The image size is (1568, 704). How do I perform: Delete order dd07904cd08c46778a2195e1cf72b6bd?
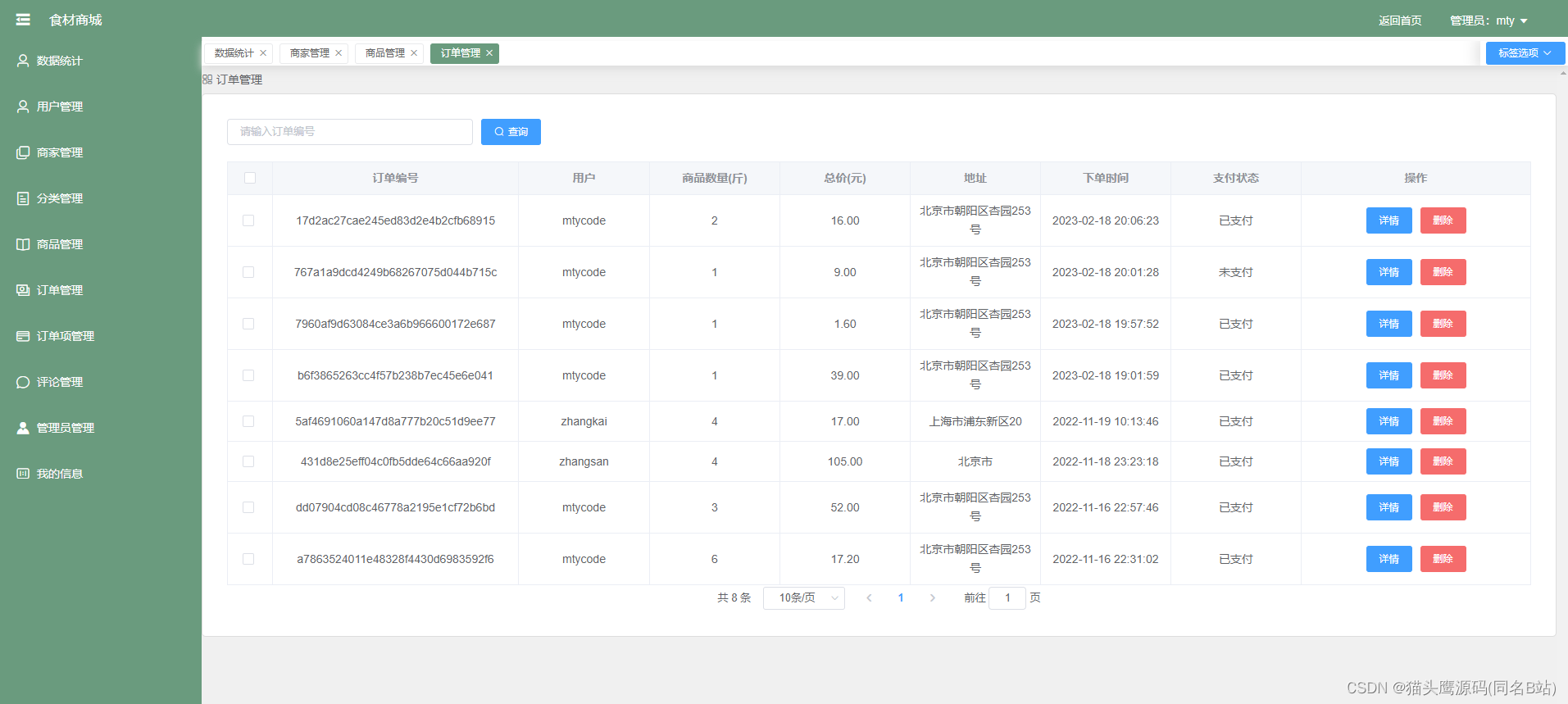pos(1443,507)
